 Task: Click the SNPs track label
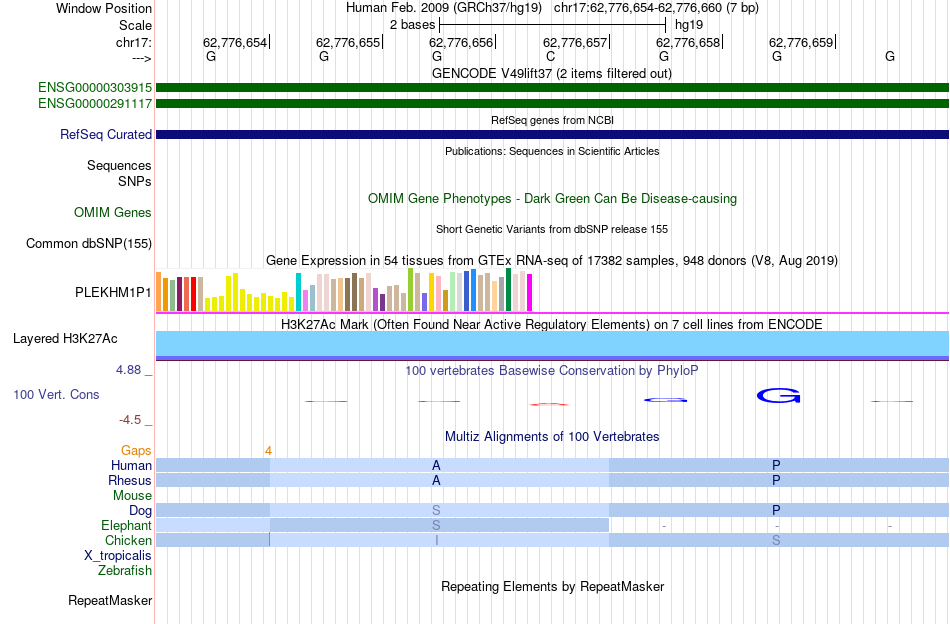[x=135, y=181]
